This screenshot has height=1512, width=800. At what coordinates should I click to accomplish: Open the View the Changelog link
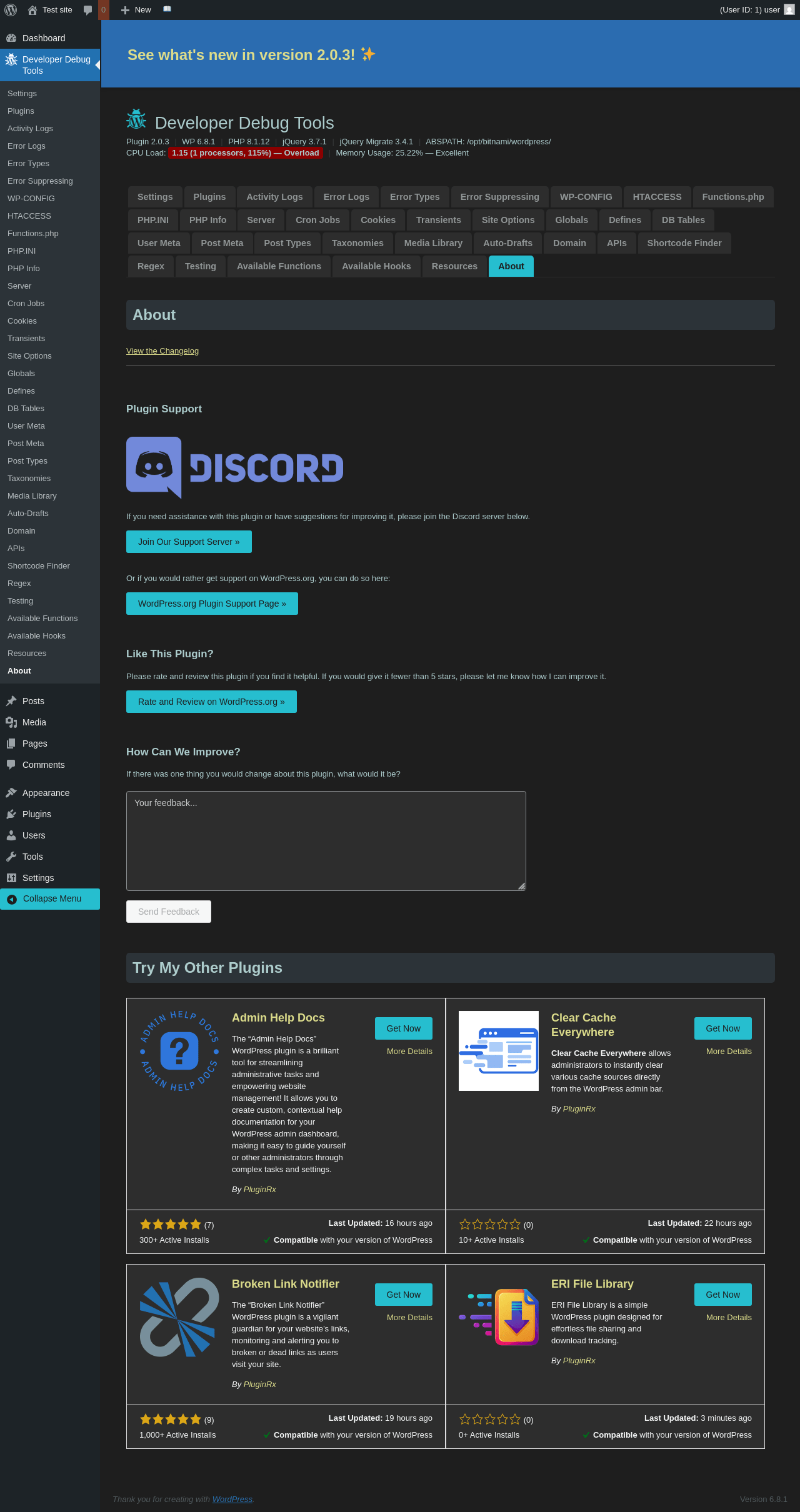pyautogui.click(x=162, y=351)
